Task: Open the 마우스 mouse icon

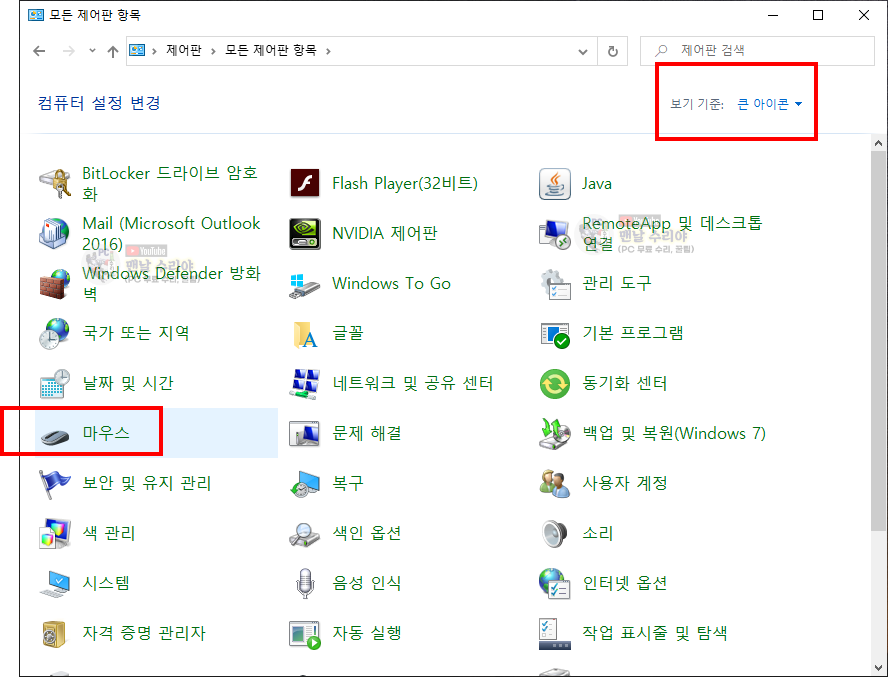Action: click(x=55, y=436)
